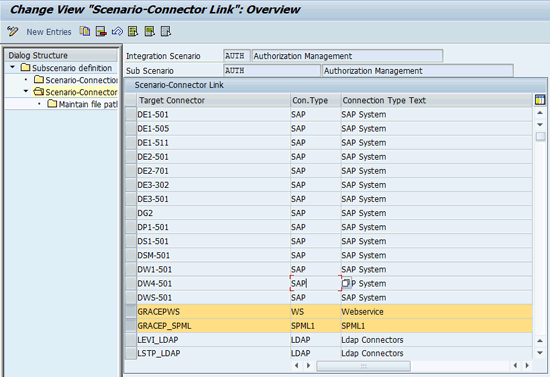The image size is (550, 377).
Task: Click the Copy As toolbar icon
Action: click(x=85, y=32)
